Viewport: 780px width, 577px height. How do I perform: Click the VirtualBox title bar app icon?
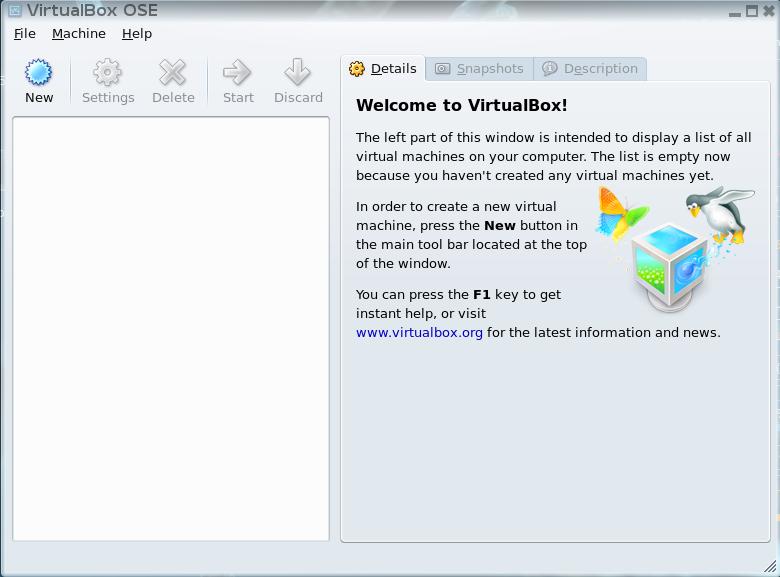15,10
